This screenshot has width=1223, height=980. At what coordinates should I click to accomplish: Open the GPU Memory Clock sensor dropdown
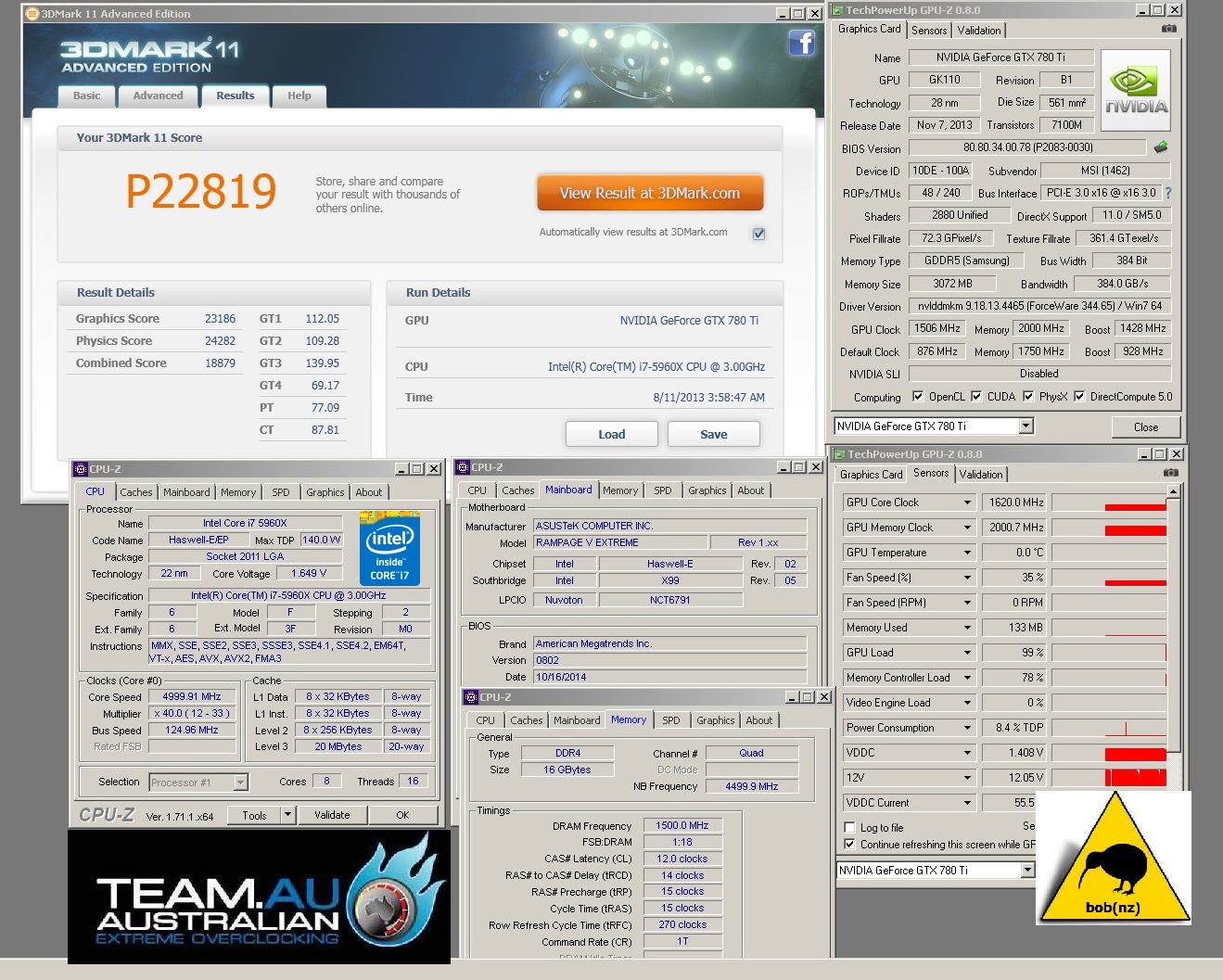click(x=967, y=528)
